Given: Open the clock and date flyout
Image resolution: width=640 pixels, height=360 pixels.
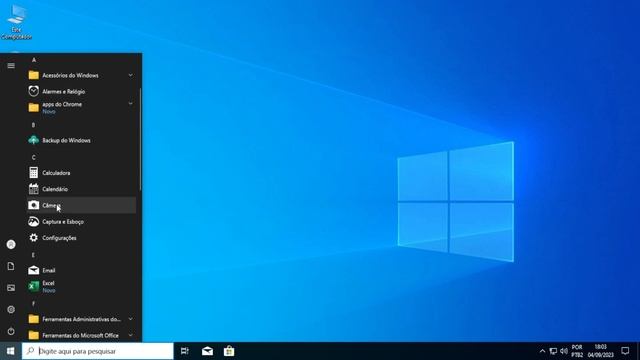Looking at the screenshot, I should click(x=600, y=351).
